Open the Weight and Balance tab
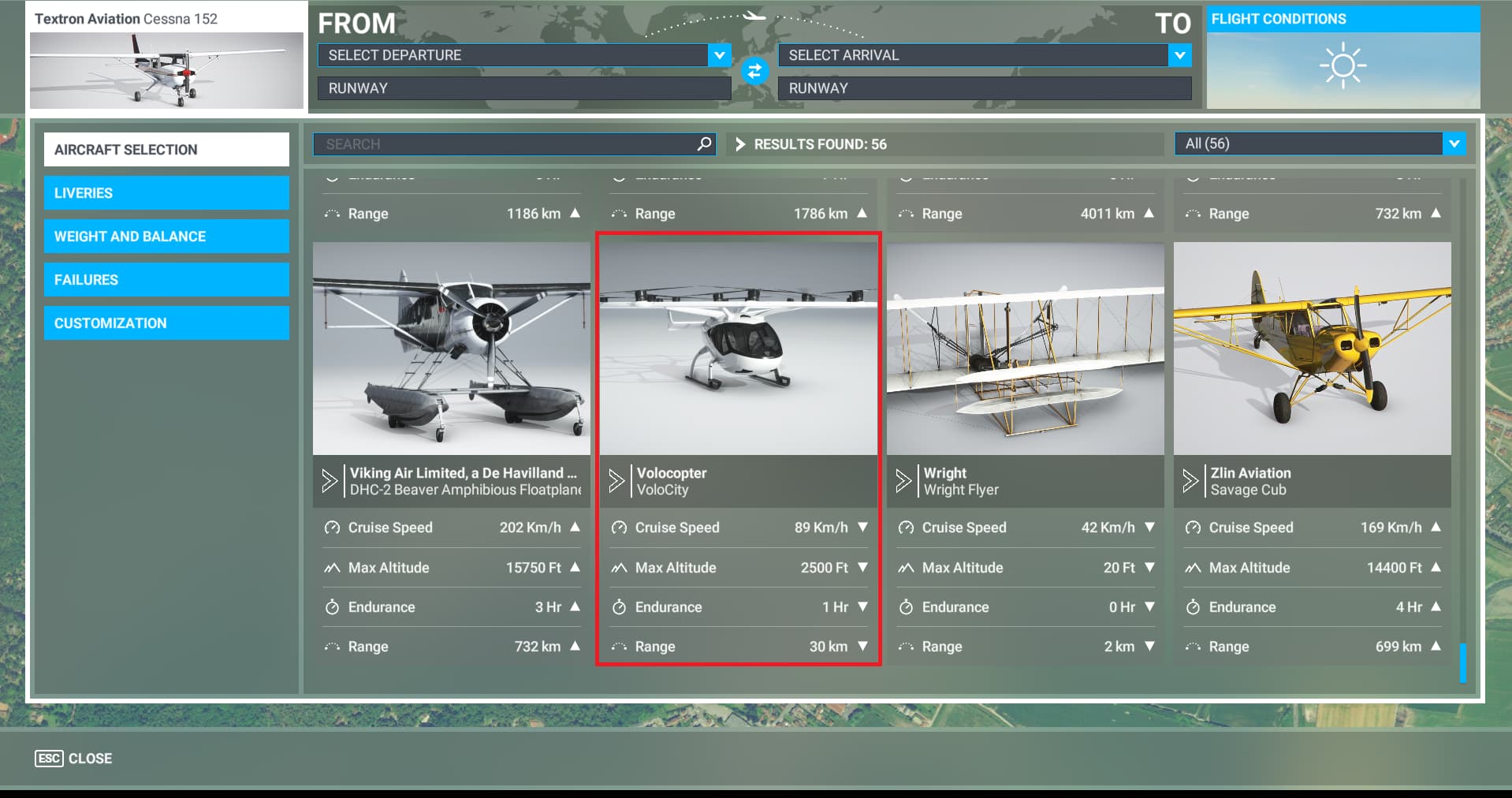 point(166,236)
